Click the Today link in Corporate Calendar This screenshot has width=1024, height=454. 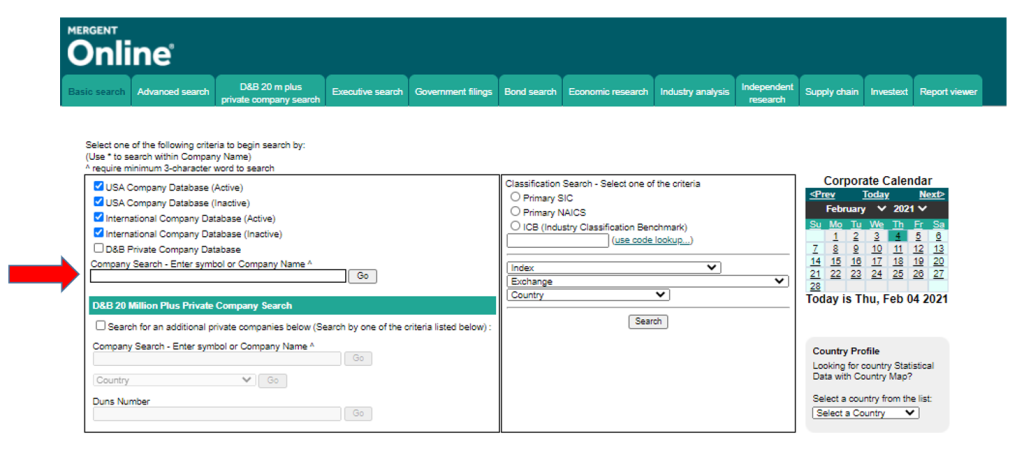[875, 195]
